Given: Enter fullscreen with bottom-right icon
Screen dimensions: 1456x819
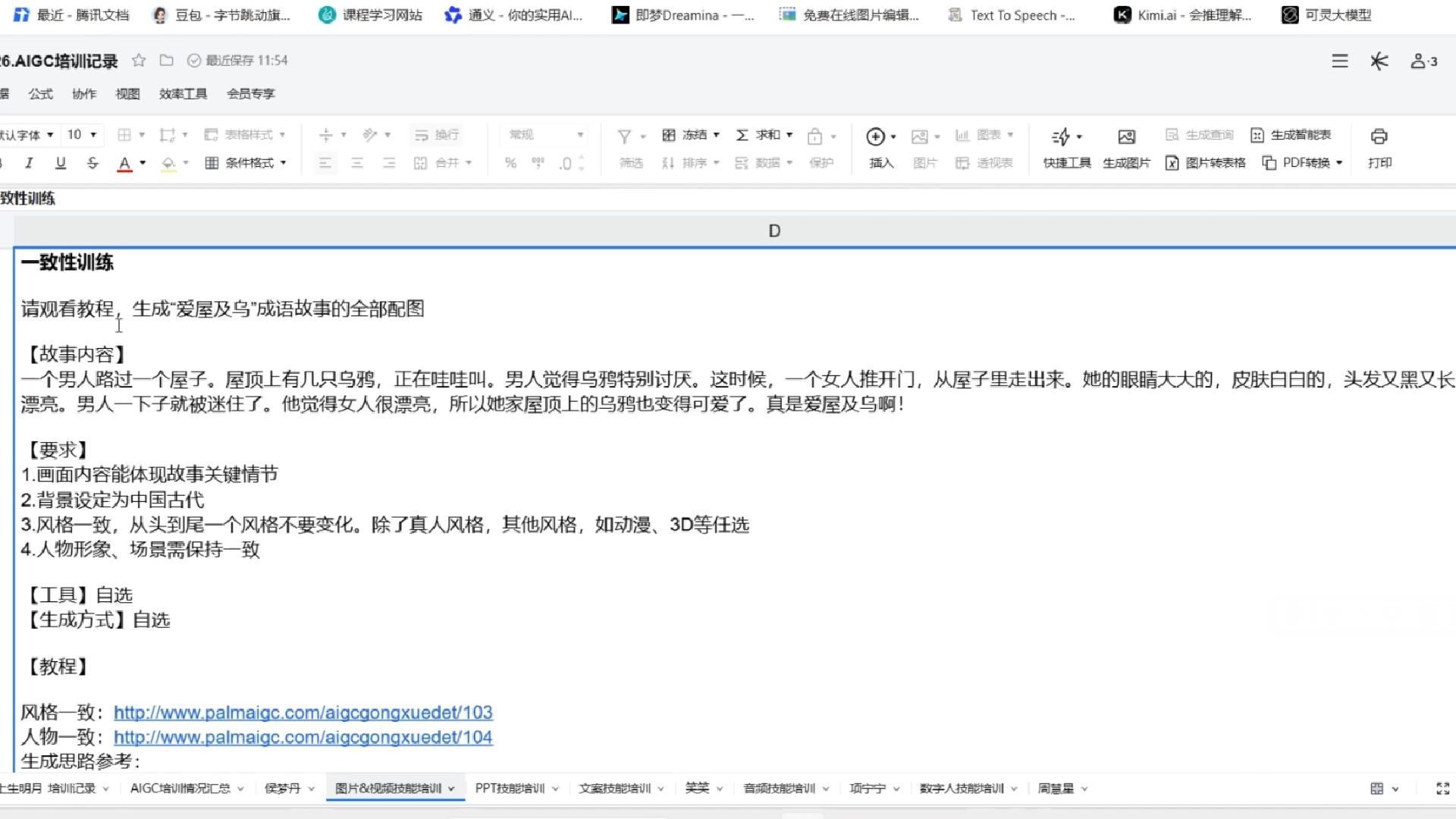Looking at the screenshot, I should (x=1443, y=789).
